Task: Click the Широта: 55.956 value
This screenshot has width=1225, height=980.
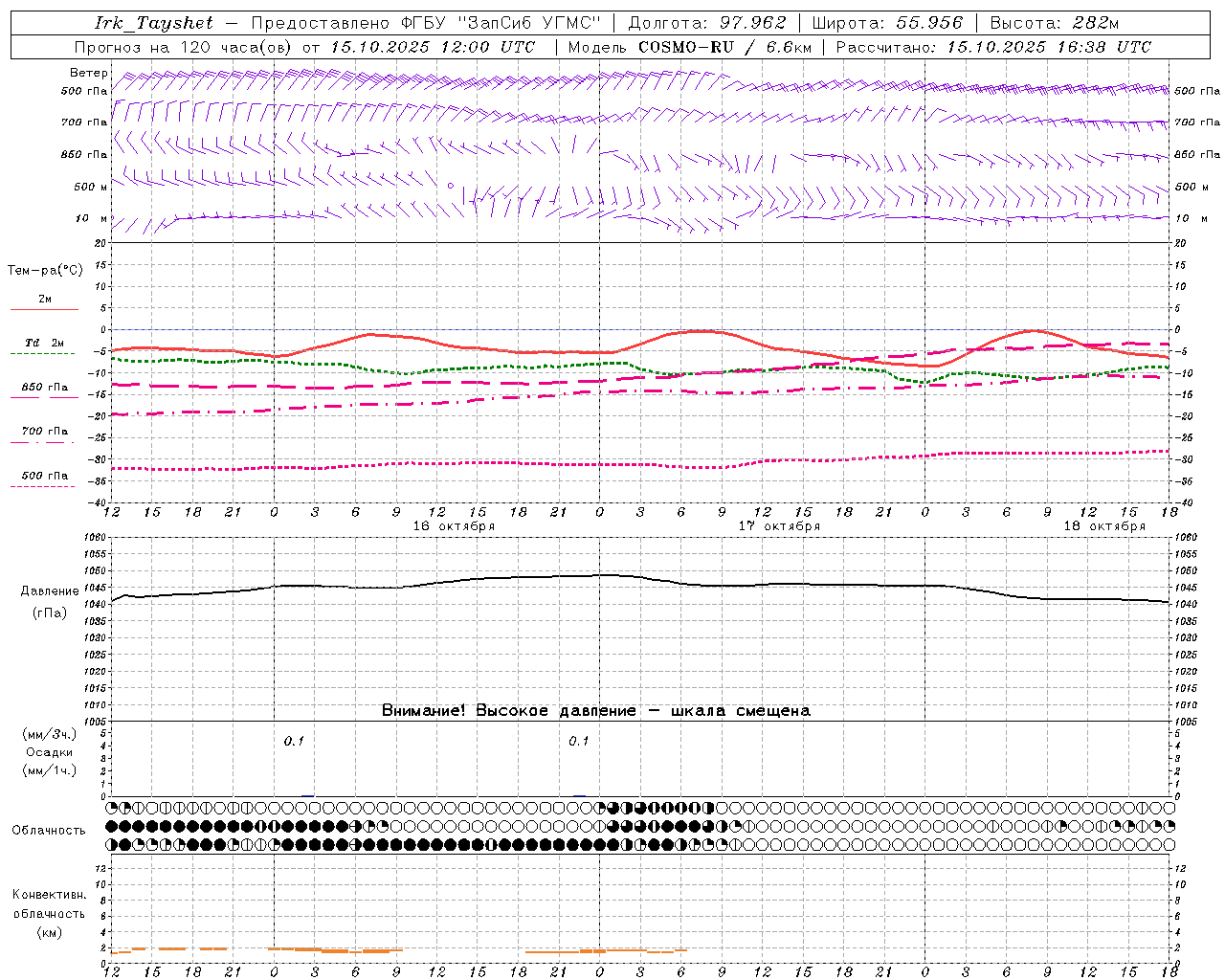Action: coord(887,23)
